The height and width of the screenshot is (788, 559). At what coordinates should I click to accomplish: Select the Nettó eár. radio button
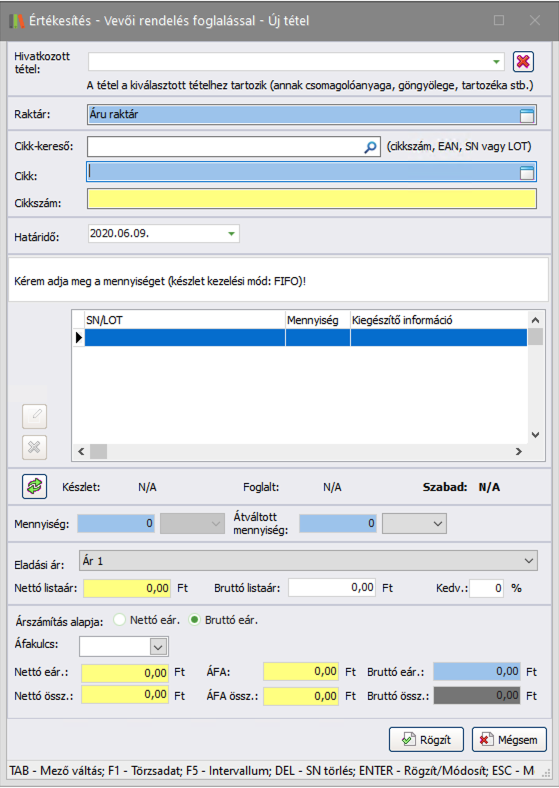[120, 620]
